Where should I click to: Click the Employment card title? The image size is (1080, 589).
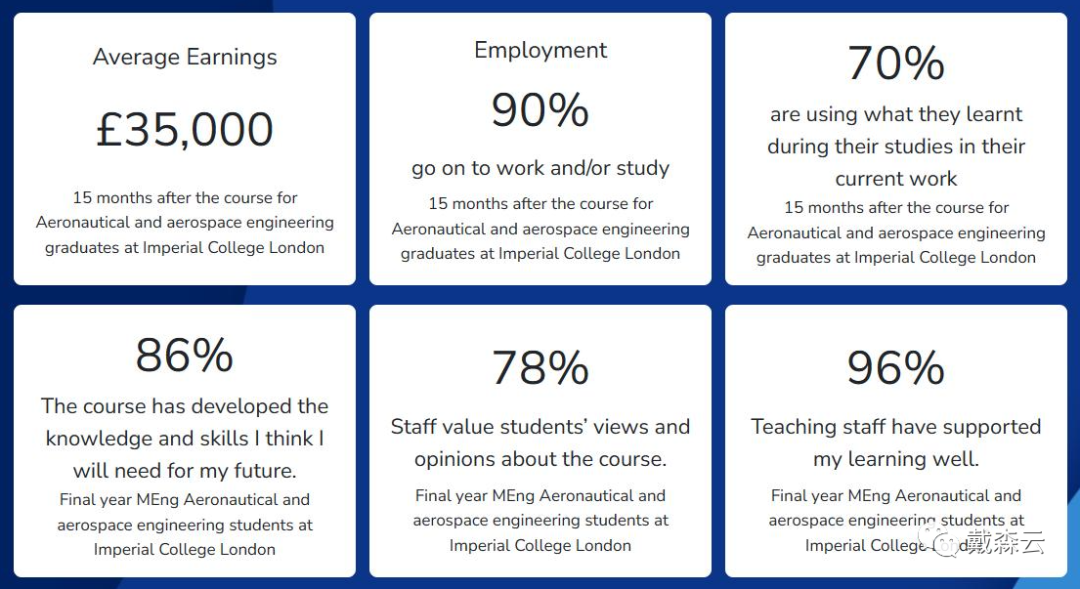(x=540, y=50)
